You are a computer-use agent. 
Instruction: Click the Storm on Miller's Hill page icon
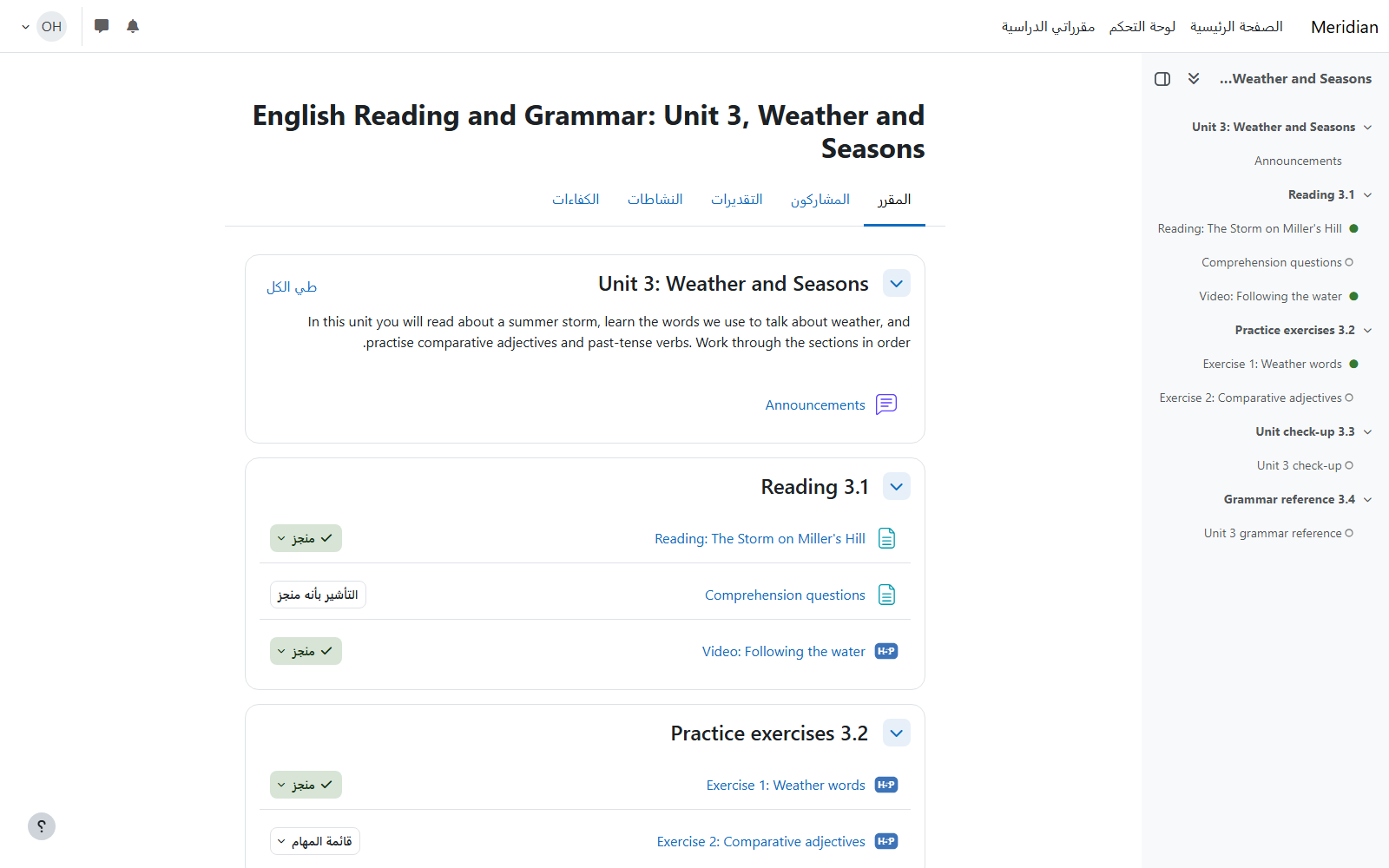click(x=886, y=538)
